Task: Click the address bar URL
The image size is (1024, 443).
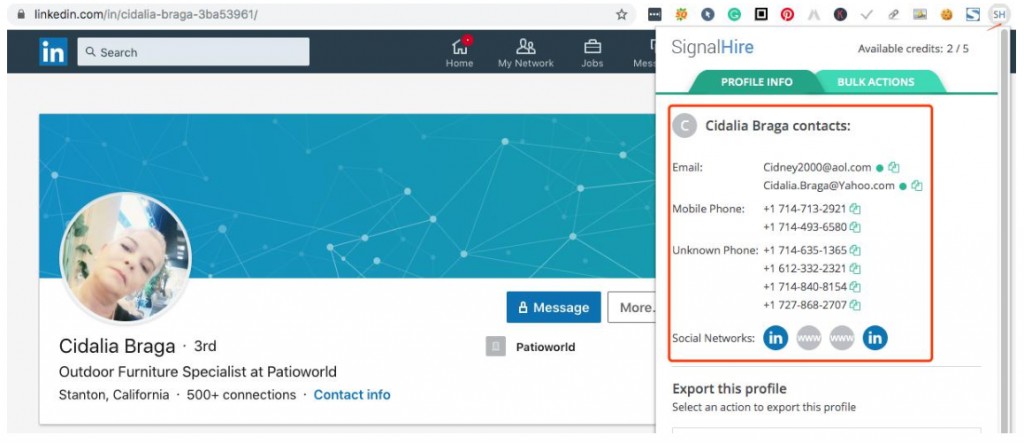Action: tap(146, 14)
